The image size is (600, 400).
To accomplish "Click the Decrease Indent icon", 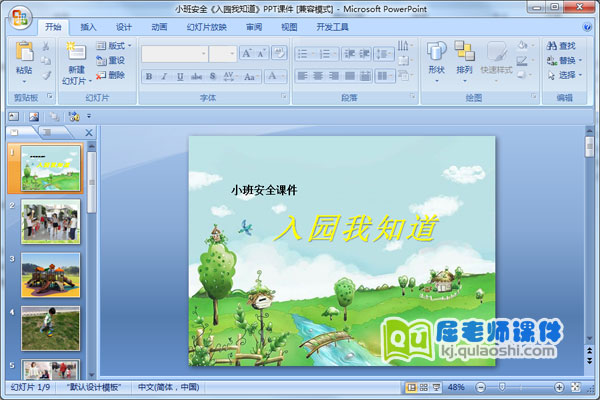I will coord(349,54).
